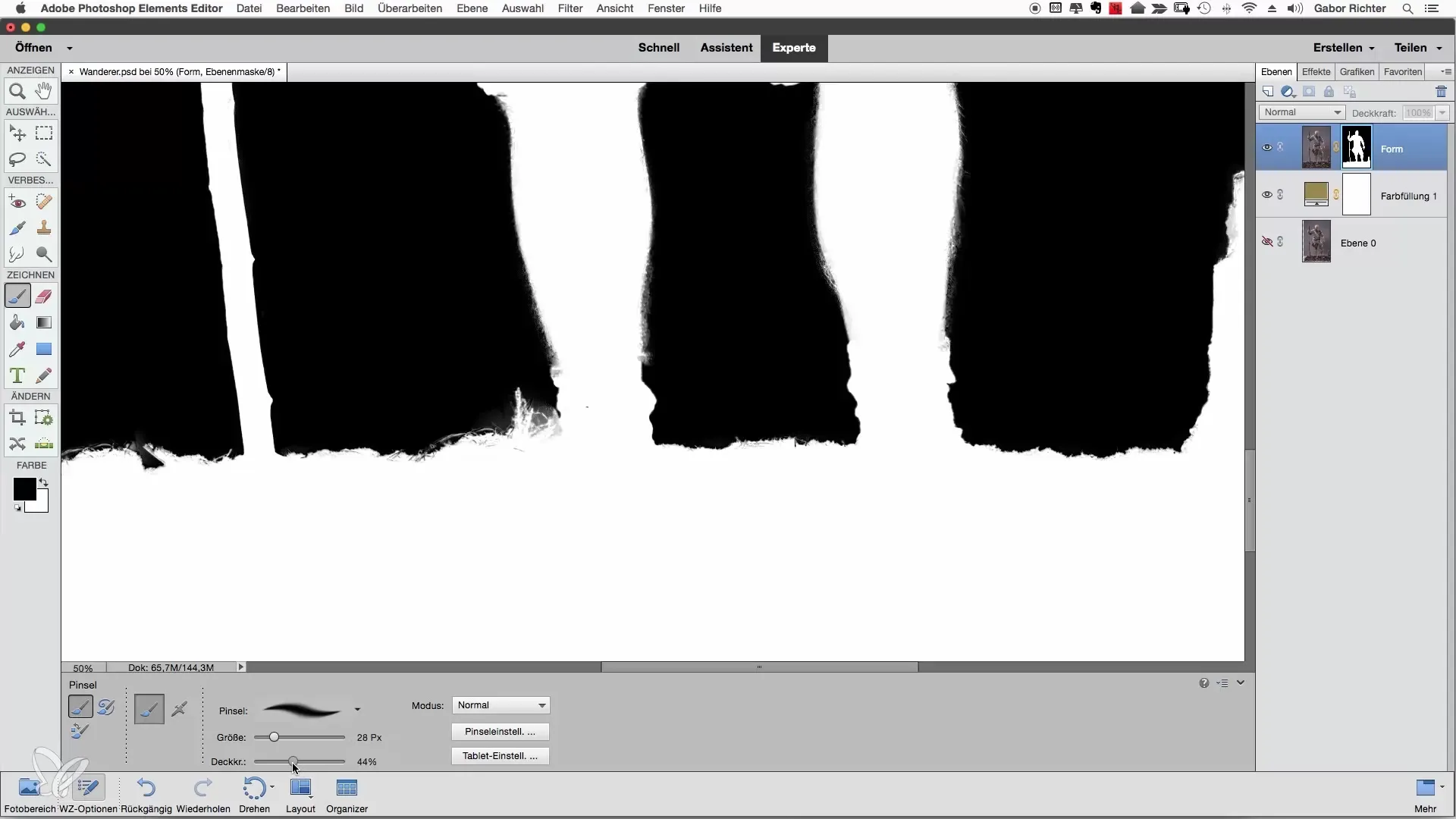The width and height of the screenshot is (1456, 819).
Task: Delete layer with trash icon
Action: (1441, 92)
